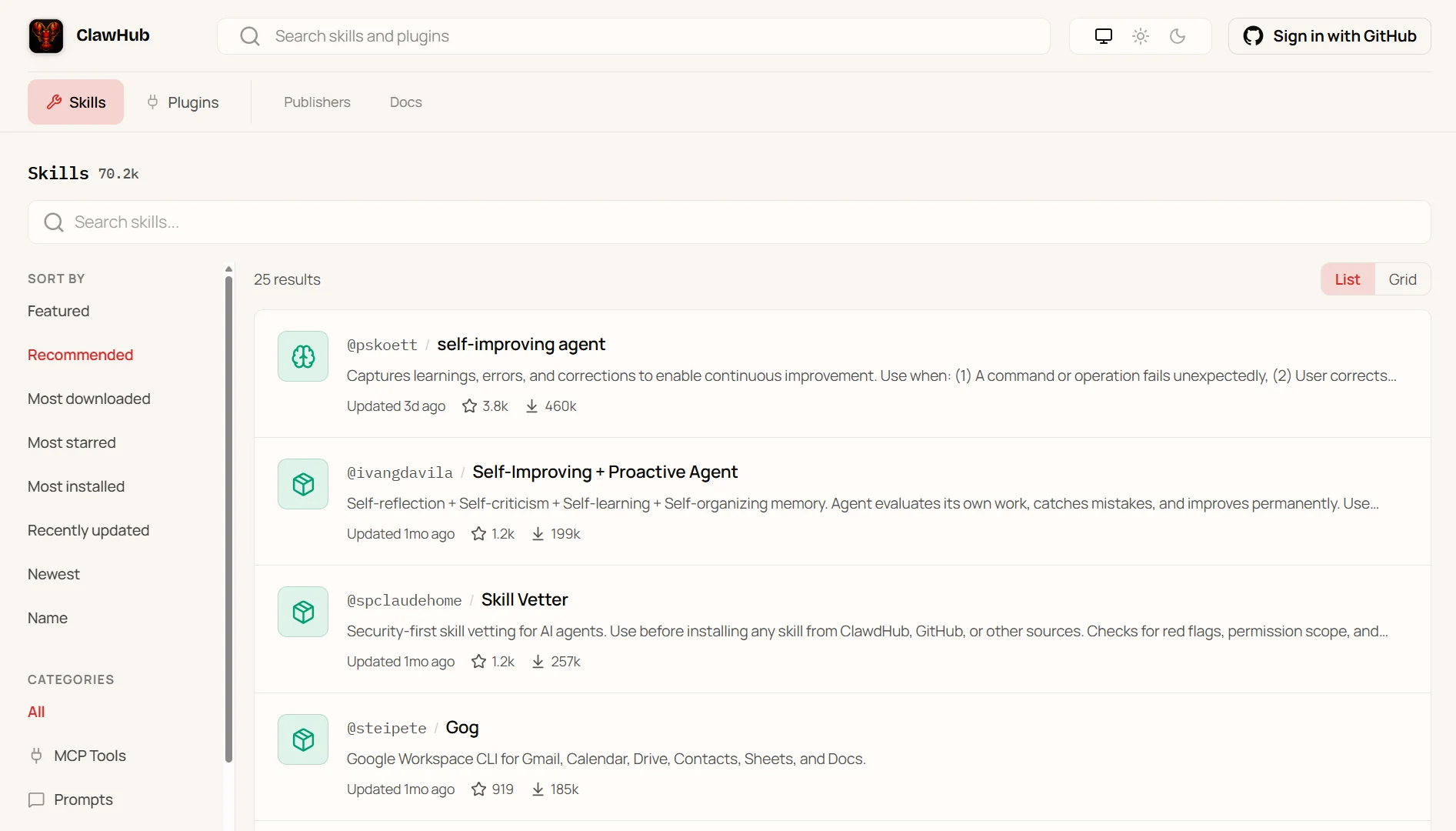This screenshot has width=1456, height=831.
Task: Open publisher @spclaudehome
Action: pyautogui.click(x=405, y=600)
